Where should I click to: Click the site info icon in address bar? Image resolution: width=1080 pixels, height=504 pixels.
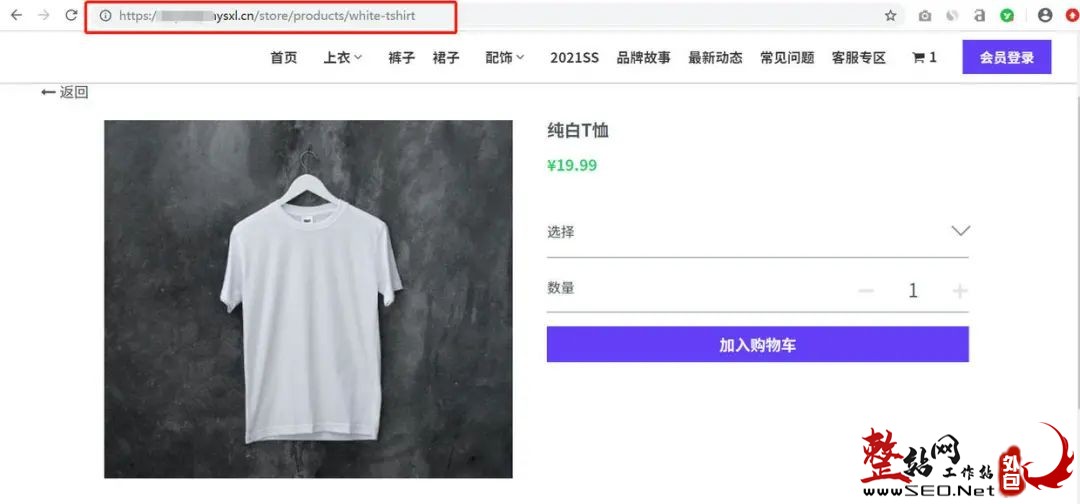pyautogui.click(x=105, y=15)
